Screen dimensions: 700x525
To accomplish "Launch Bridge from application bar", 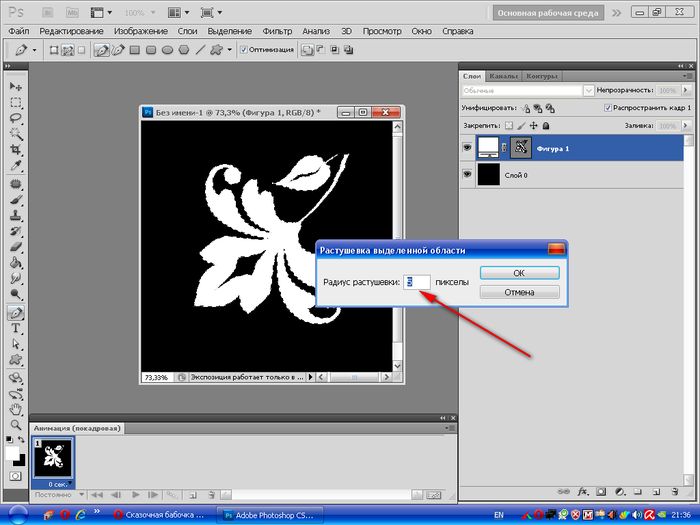I will 48,12.
